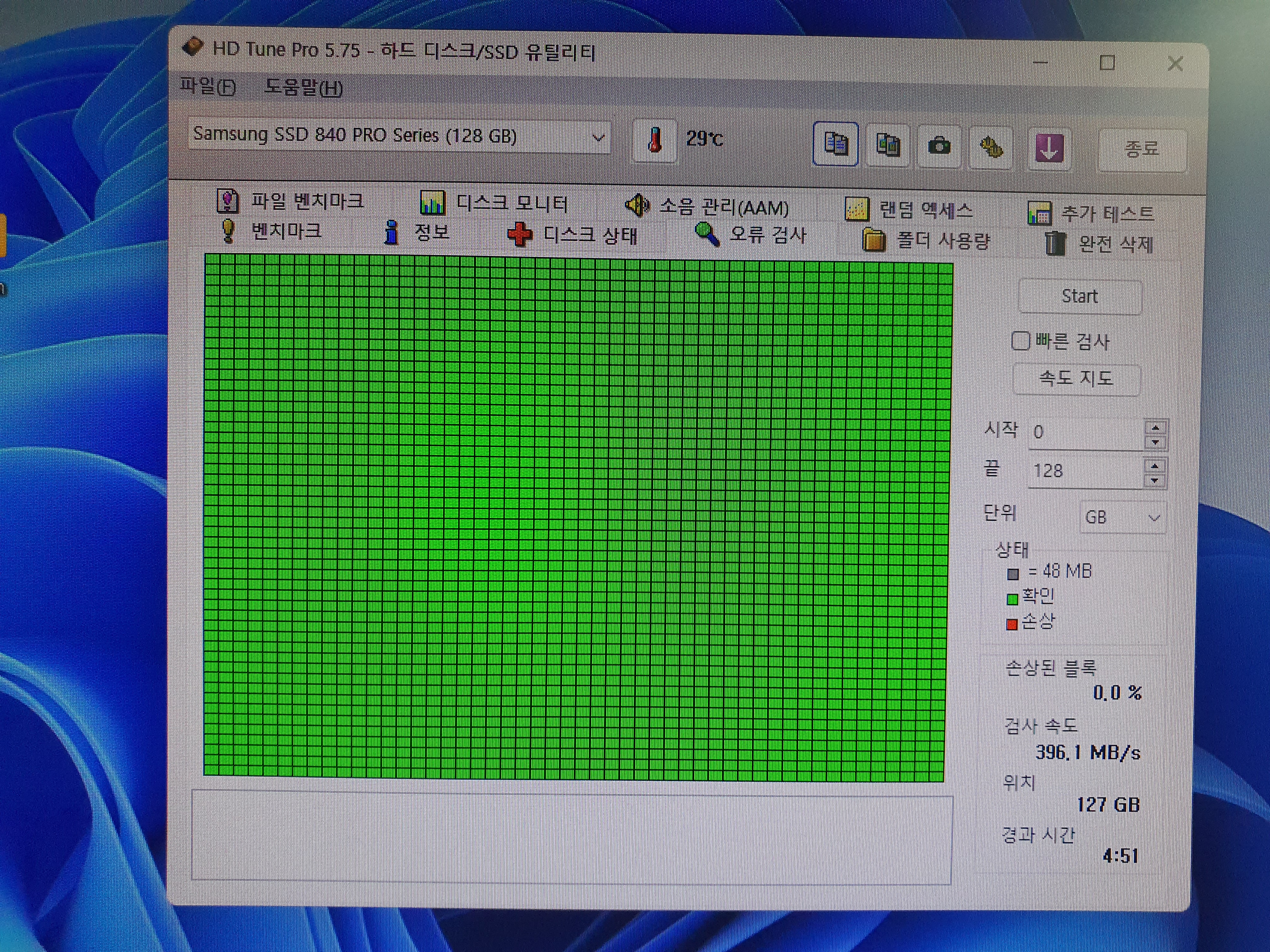Open options via the wrench toolbar icon
Viewport: 1270px width, 952px height.
[x=991, y=148]
